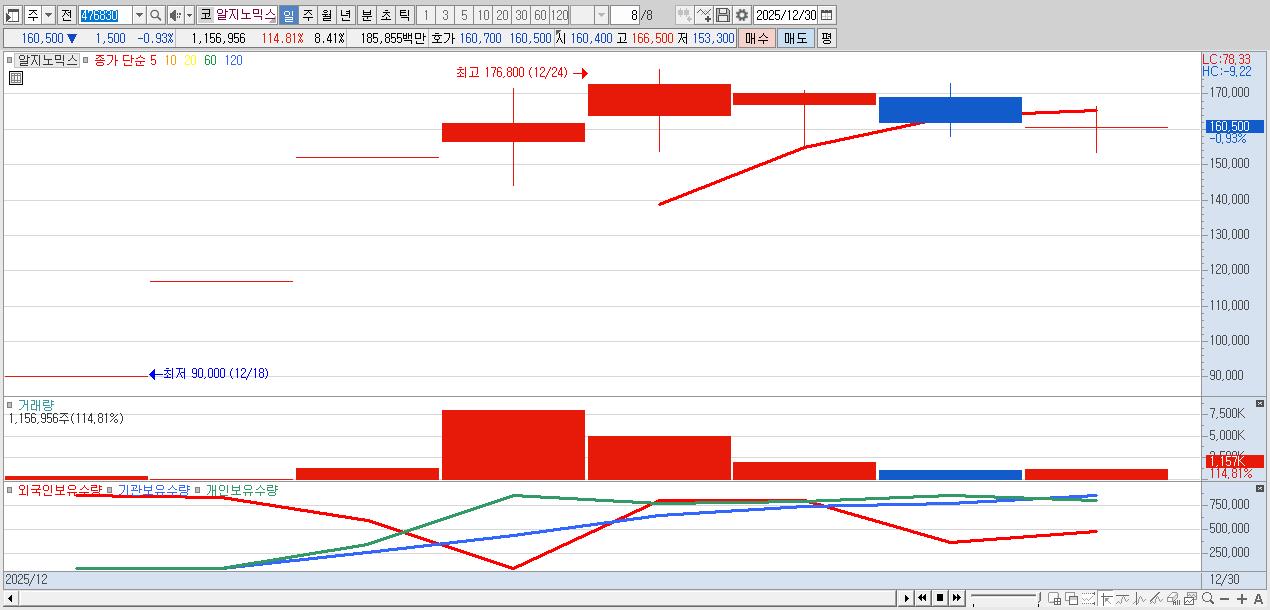This screenshot has width=1270, height=610.
Task: Click the 매수 buy button
Action: (757, 38)
